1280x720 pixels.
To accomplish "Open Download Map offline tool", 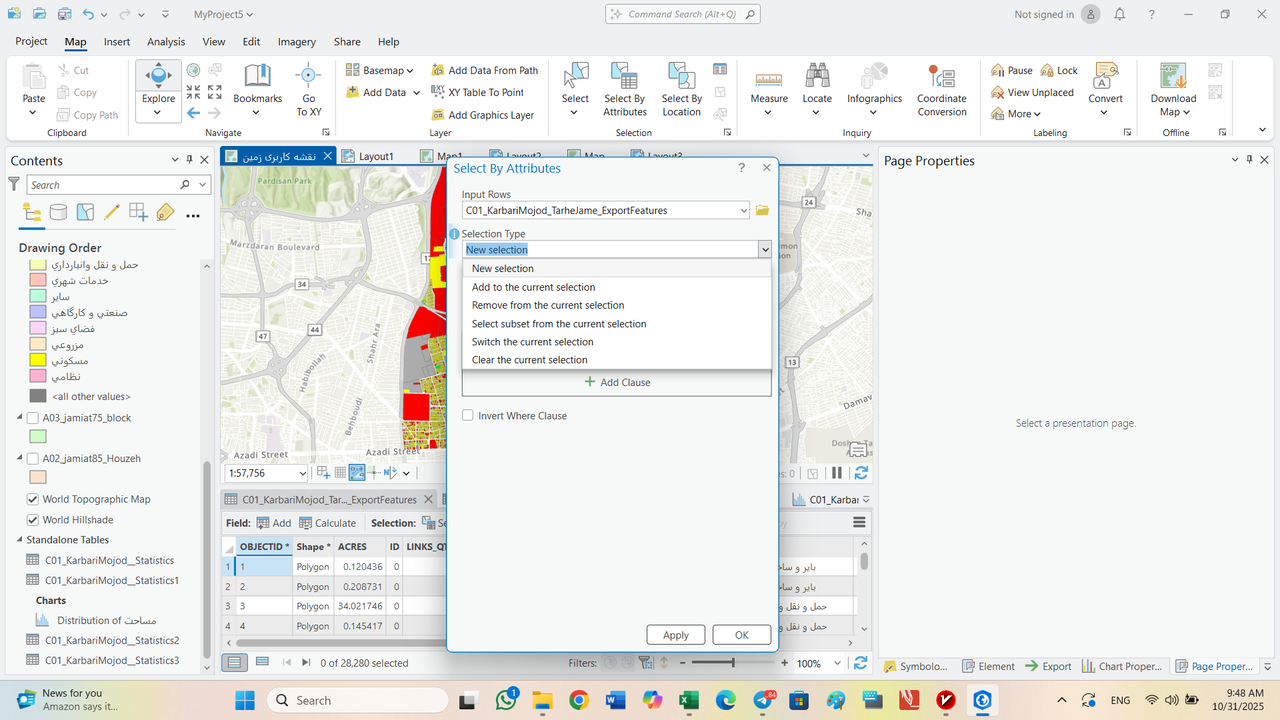I will click(1173, 90).
